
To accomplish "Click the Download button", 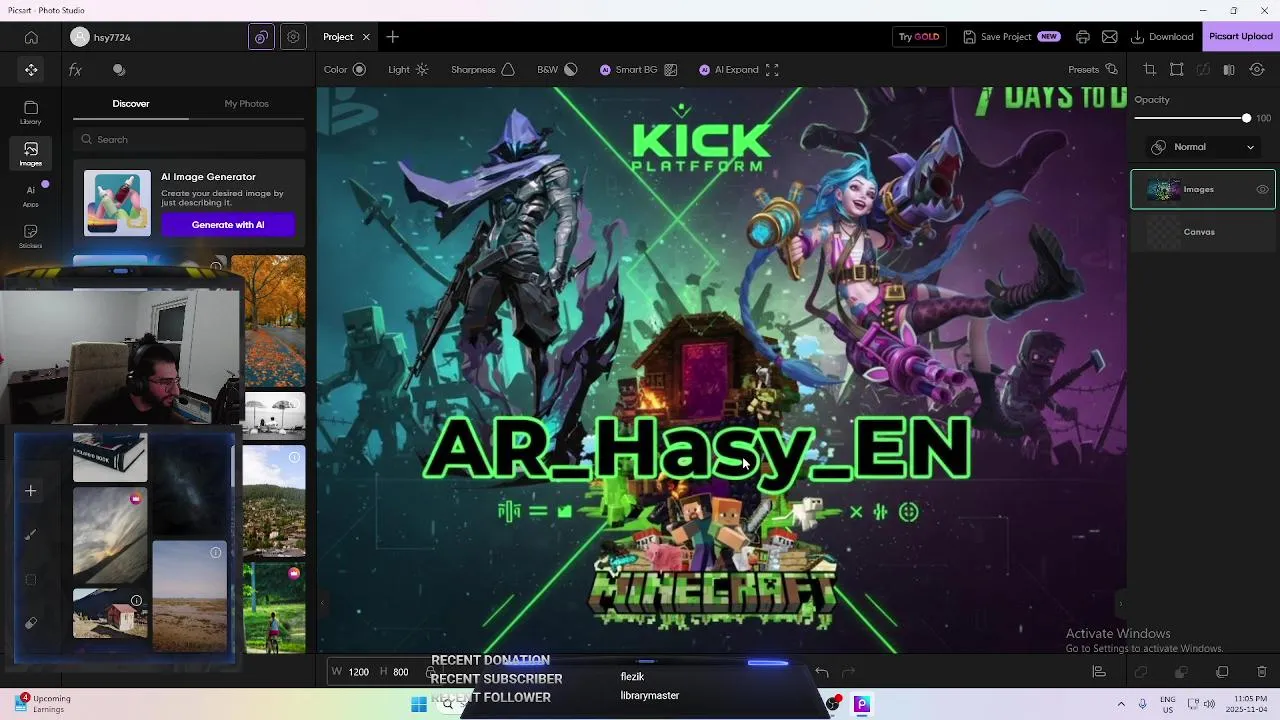I will tap(1162, 37).
